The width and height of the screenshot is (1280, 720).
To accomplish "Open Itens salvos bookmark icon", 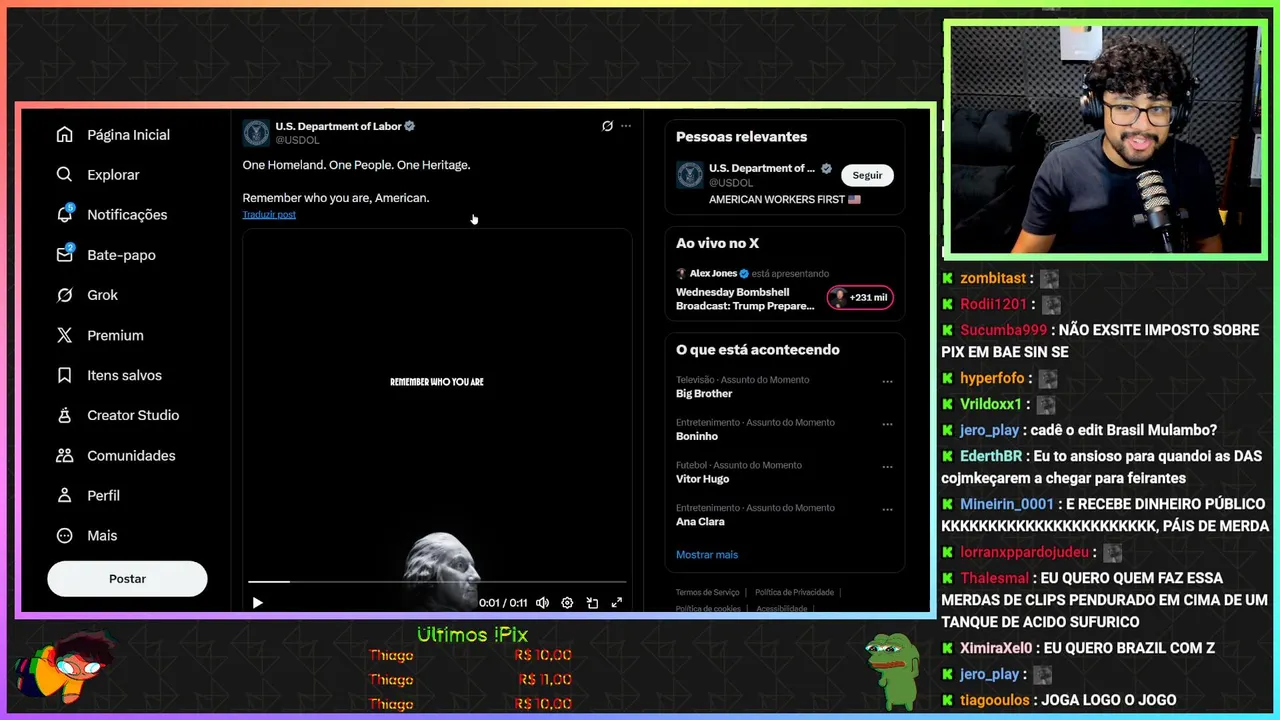I will (x=65, y=375).
